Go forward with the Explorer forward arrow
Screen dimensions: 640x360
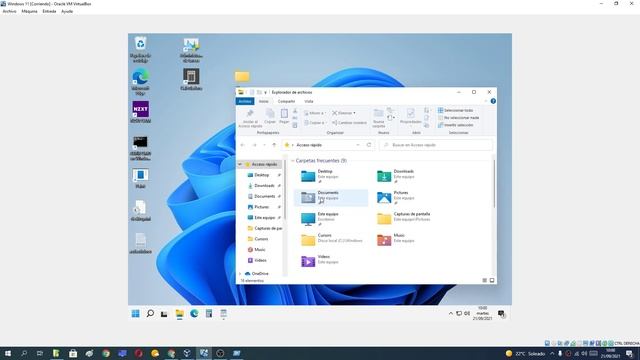[x=254, y=145]
